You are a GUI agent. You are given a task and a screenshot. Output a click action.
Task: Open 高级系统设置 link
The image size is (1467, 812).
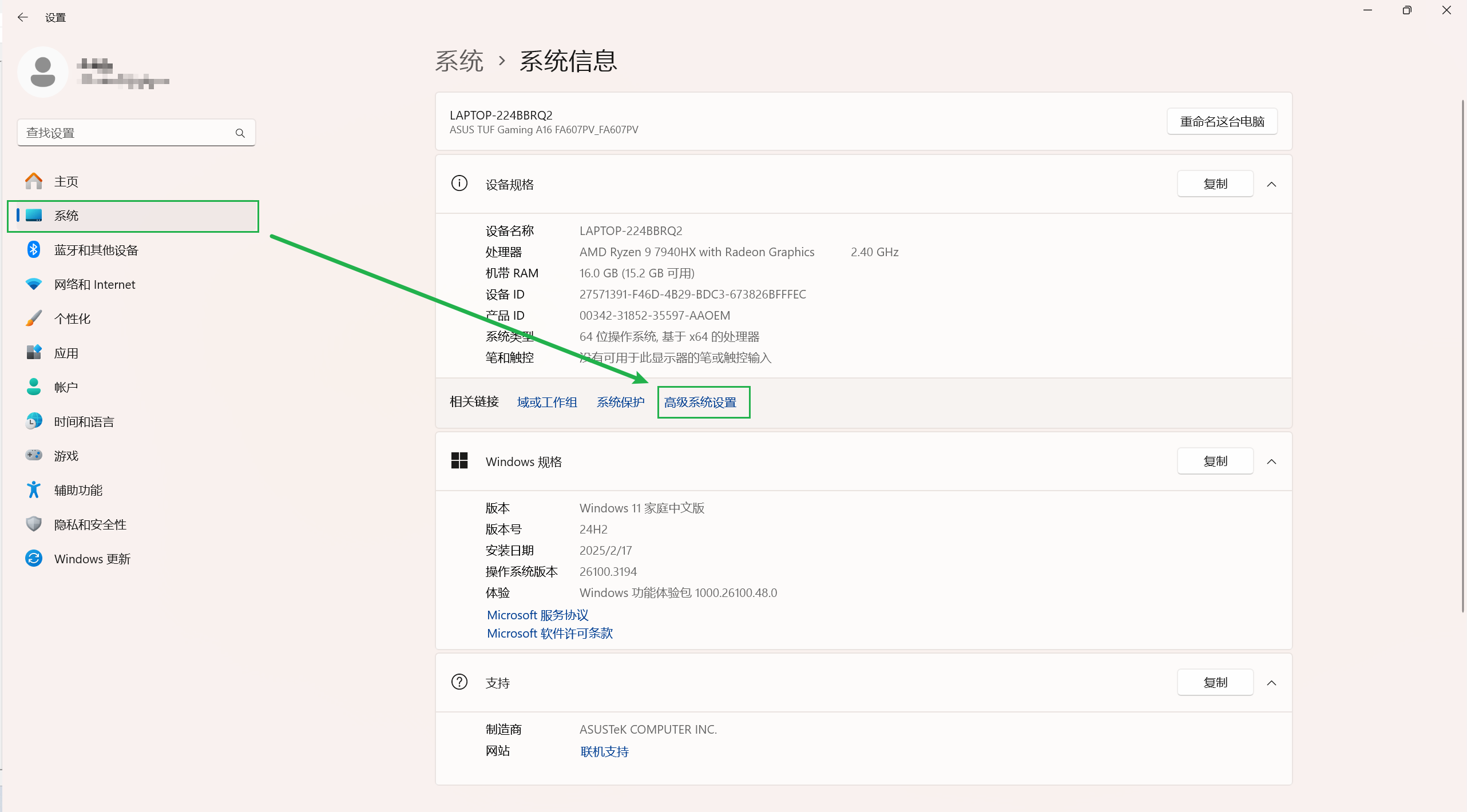[700, 402]
